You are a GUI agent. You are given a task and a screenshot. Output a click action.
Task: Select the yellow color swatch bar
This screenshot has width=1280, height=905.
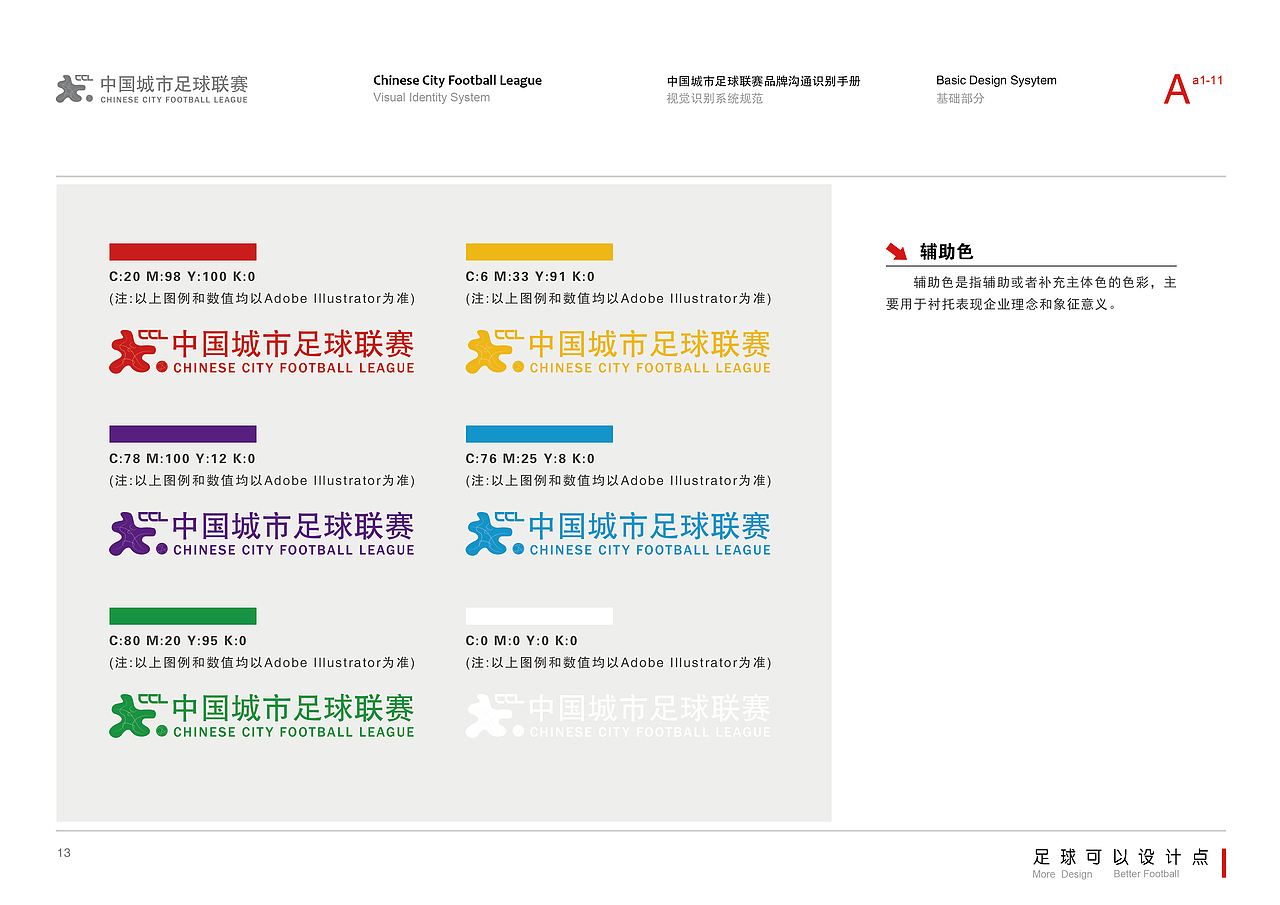(x=539, y=251)
